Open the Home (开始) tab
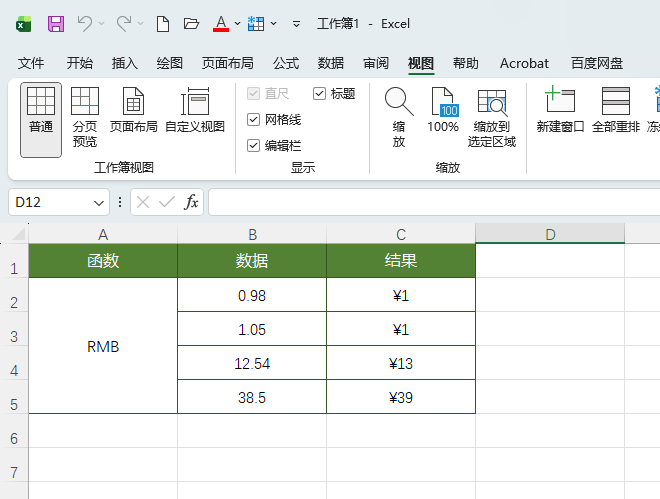 coord(80,63)
